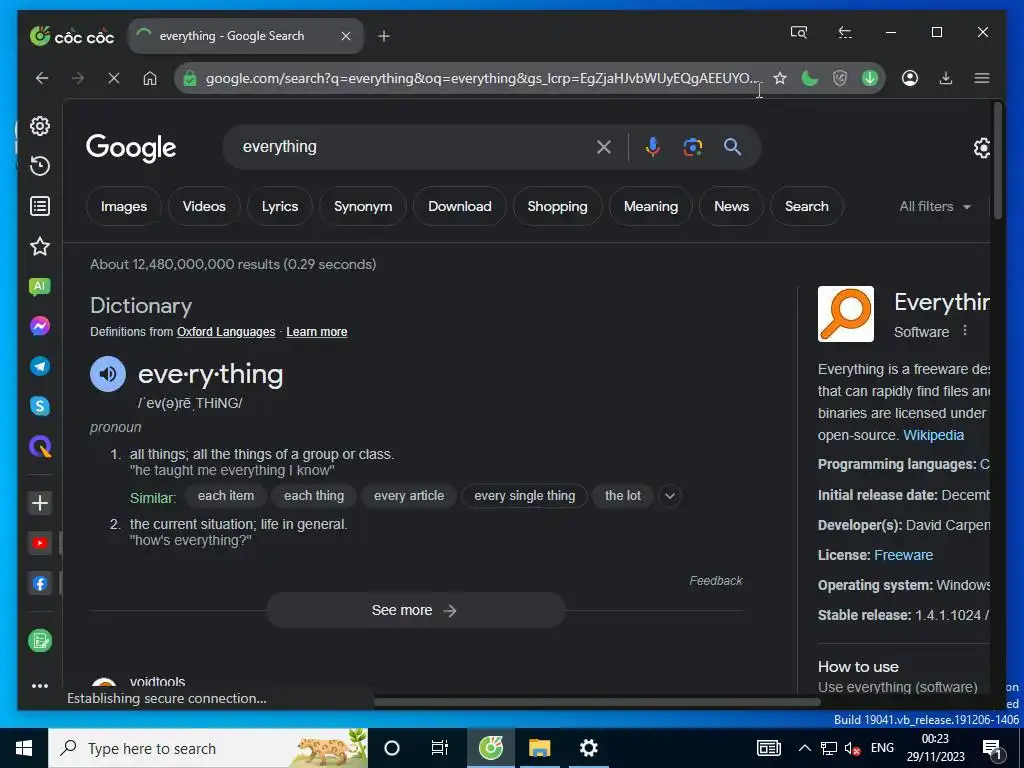Play pronunciation audio for everything
Image resolution: width=1024 pixels, height=768 pixels.
[108, 374]
